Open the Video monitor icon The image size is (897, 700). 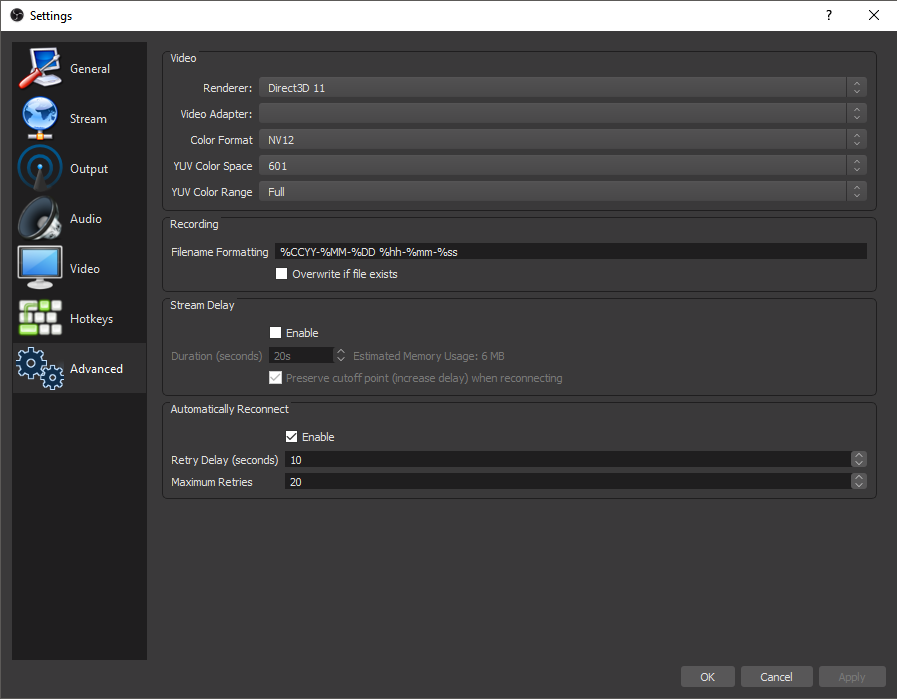pyautogui.click(x=40, y=268)
